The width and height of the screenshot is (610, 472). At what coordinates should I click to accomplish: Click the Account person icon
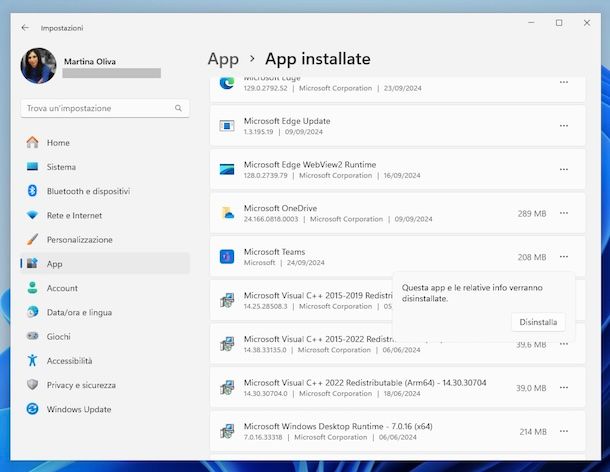(33, 288)
